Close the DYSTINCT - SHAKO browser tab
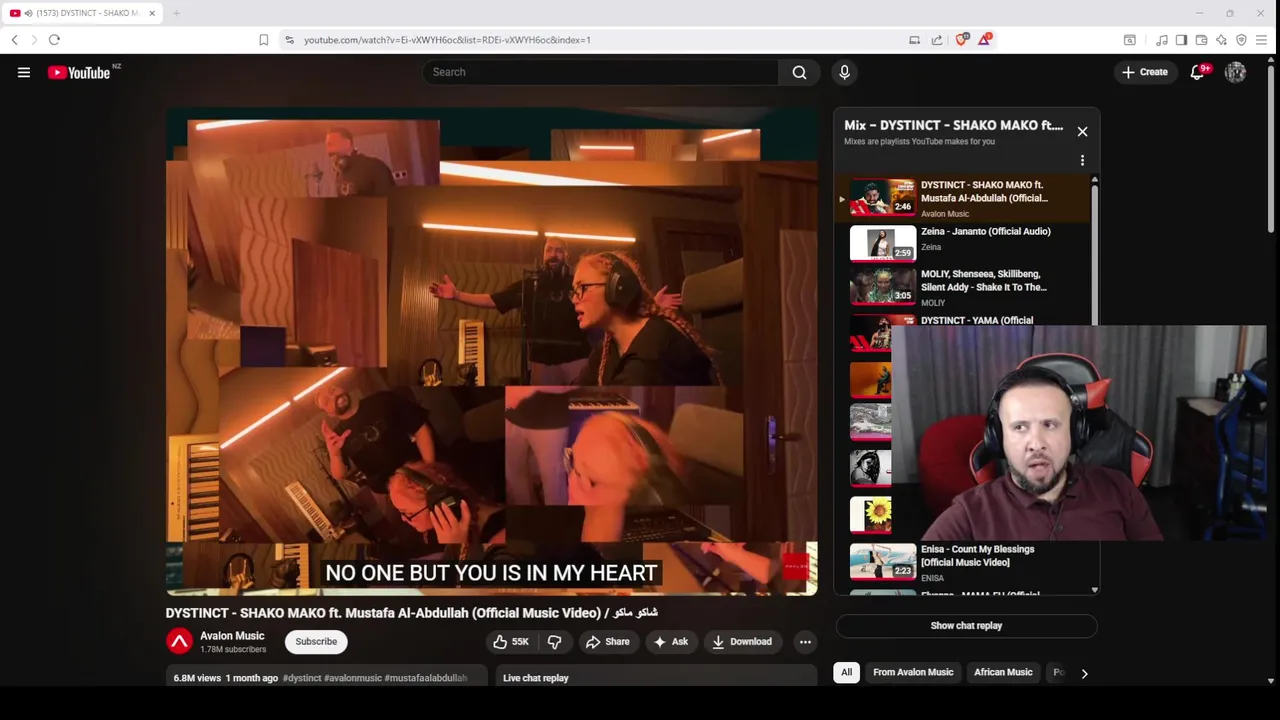 coord(152,13)
